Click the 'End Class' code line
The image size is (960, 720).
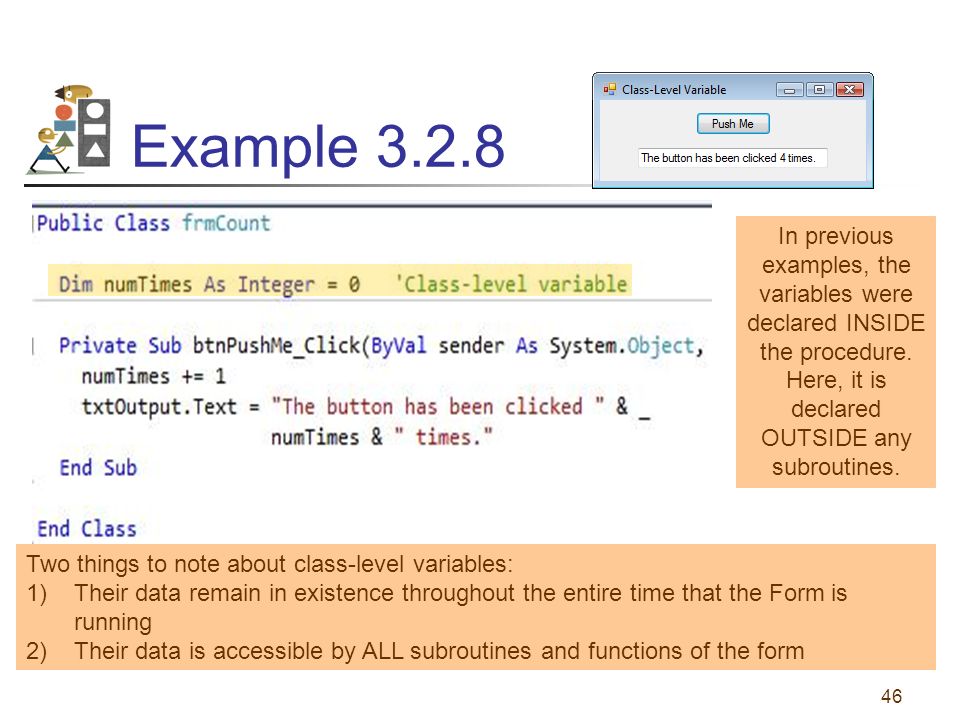(x=87, y=528)
